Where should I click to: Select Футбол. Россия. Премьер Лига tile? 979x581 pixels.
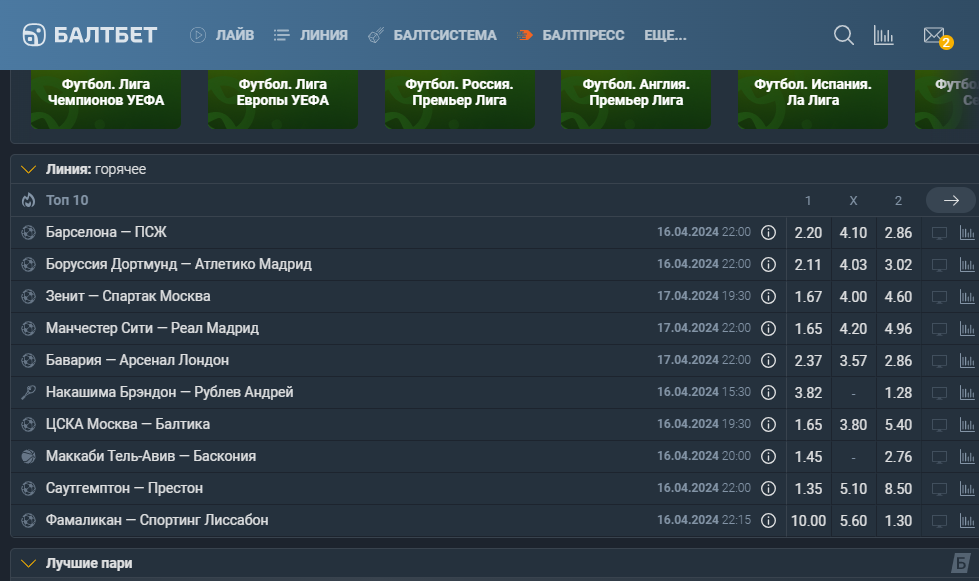(460, 99)
